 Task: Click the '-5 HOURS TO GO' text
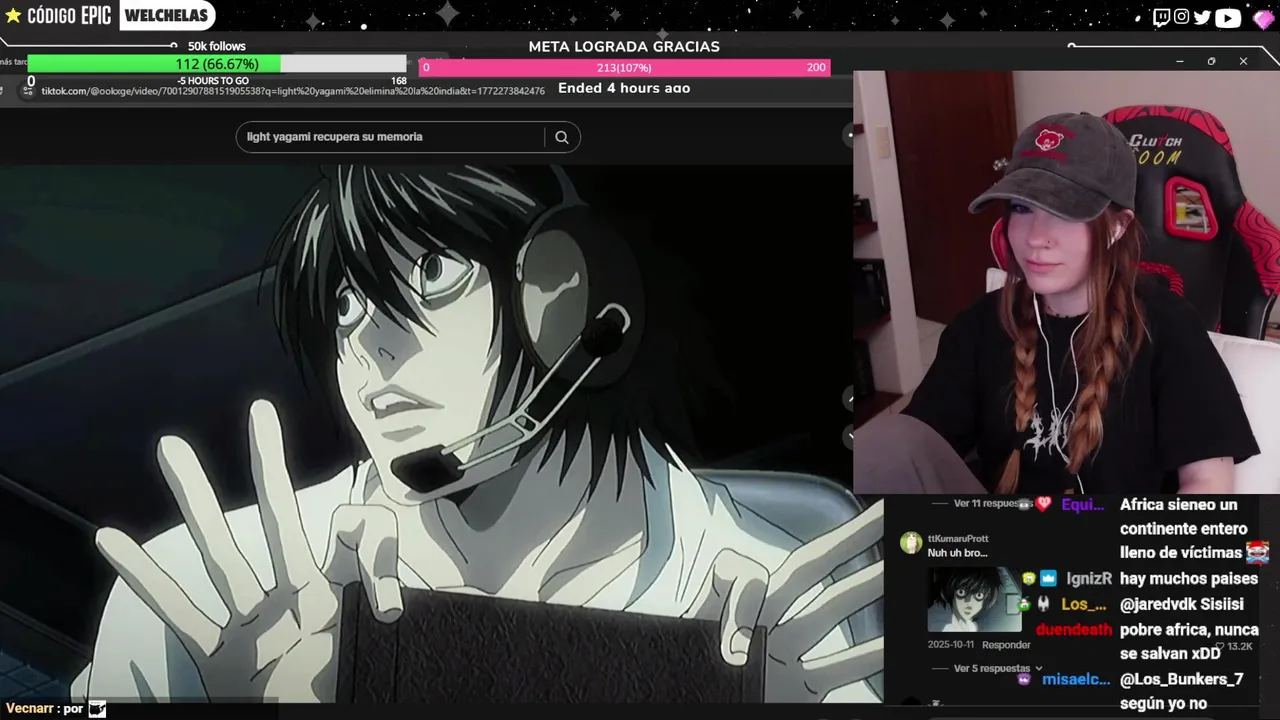tap(213, 81)
